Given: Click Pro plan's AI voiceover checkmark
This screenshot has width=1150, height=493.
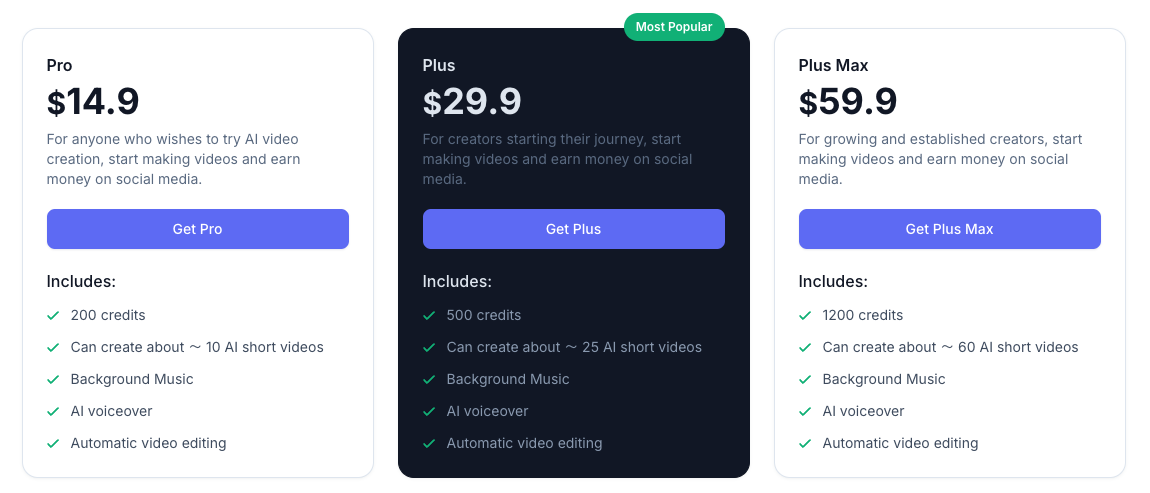Looking at the screenshot, I should 54,411.
